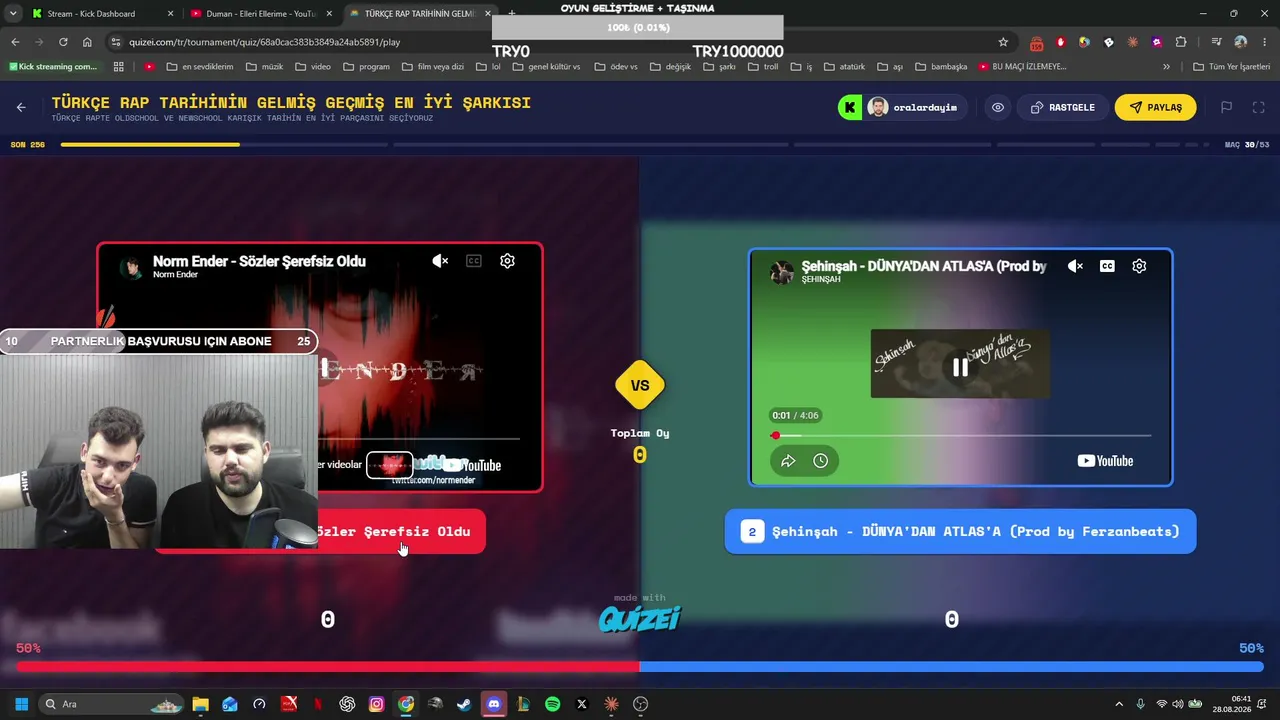Toggle captions on the Norm Ender video

[474, 261]
